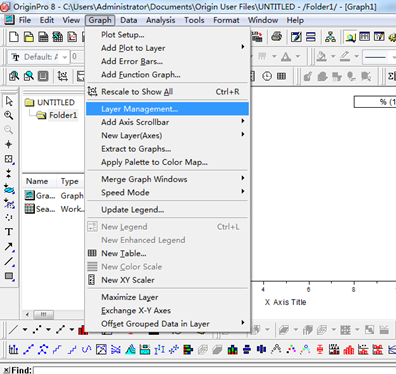This screenshot has height=374, width=396.
Task: Click the font color A swatch
Action: coord(286,57)
